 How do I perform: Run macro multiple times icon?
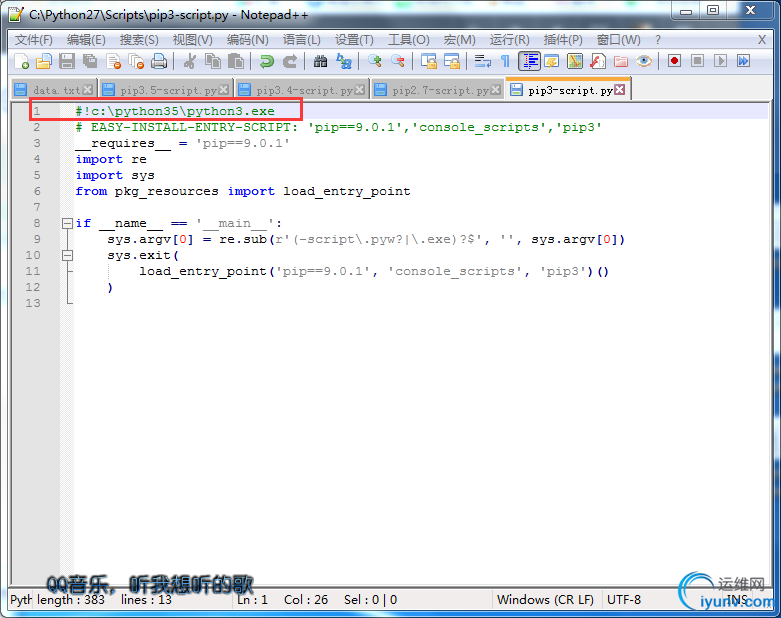pos(744,61)
